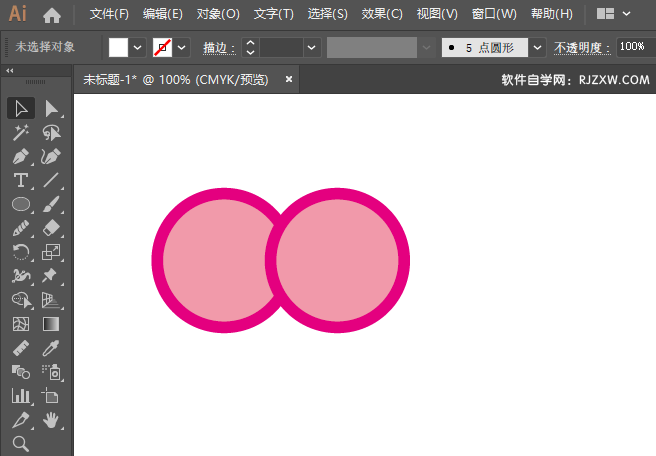The width and height of the screenshot is (656, 456).
Task: Select the Curvature tool
Action: 51,156
